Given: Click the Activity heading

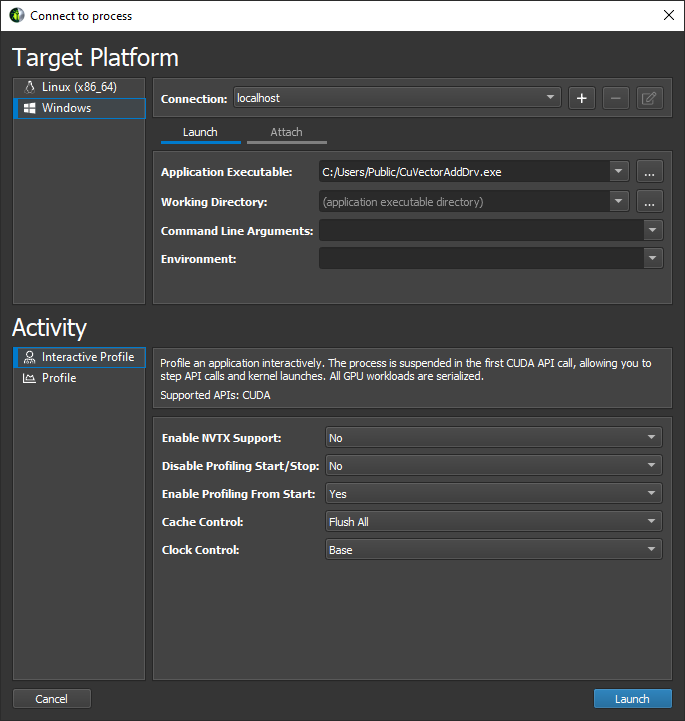Looking at the screenshot, I should 49,328.
